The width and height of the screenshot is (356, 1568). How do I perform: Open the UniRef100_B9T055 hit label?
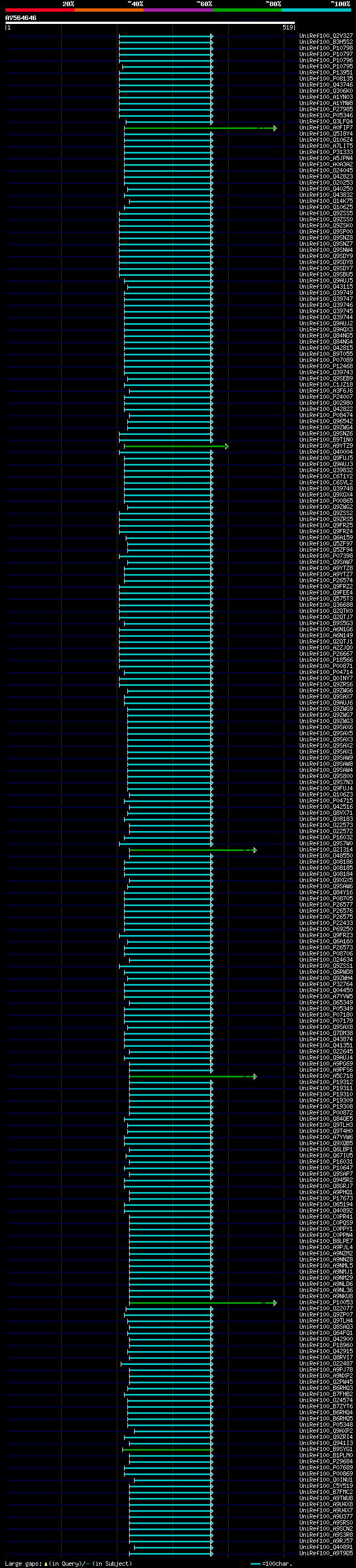coord(325,354)
